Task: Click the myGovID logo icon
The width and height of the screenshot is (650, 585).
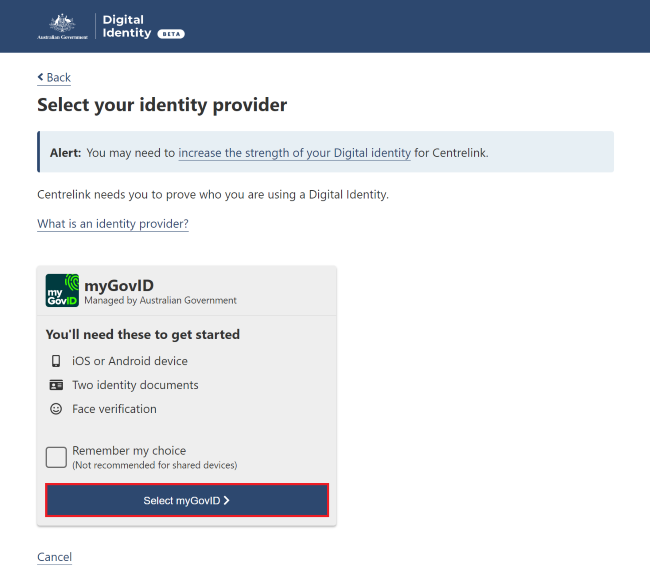Action: [62, 290]
